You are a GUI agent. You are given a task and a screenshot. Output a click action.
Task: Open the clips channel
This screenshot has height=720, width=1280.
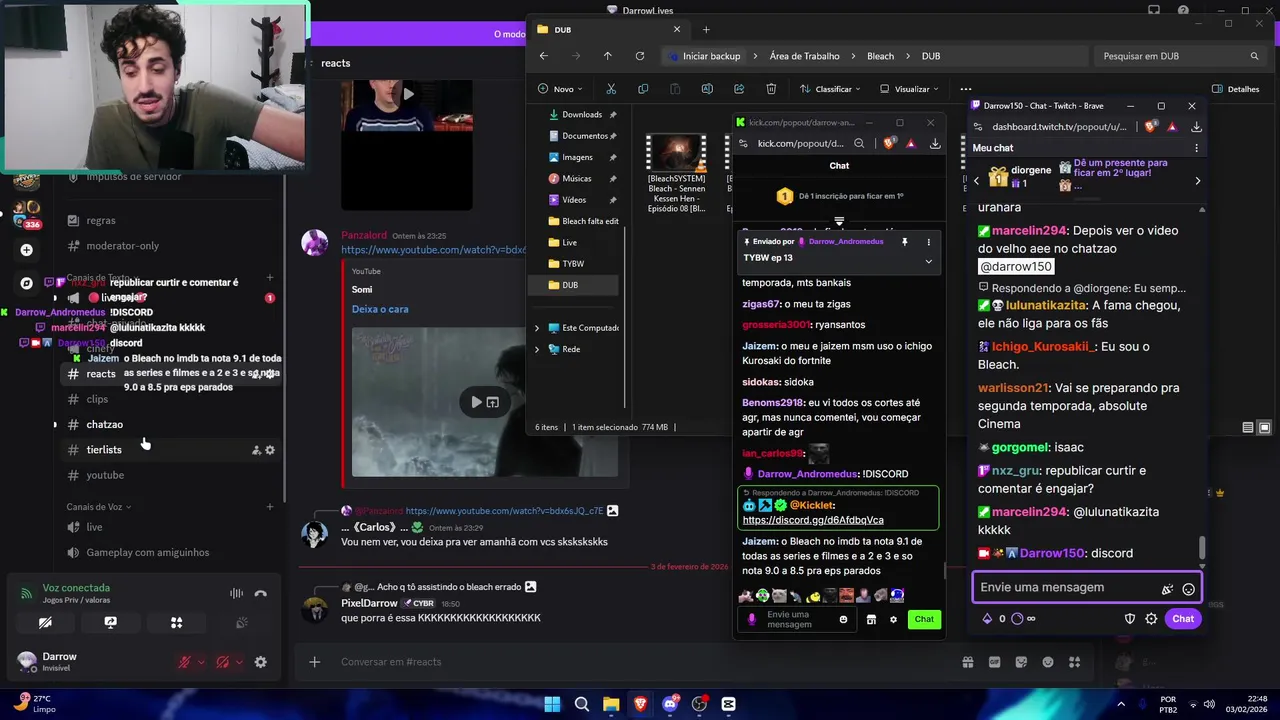click(97, 399)
